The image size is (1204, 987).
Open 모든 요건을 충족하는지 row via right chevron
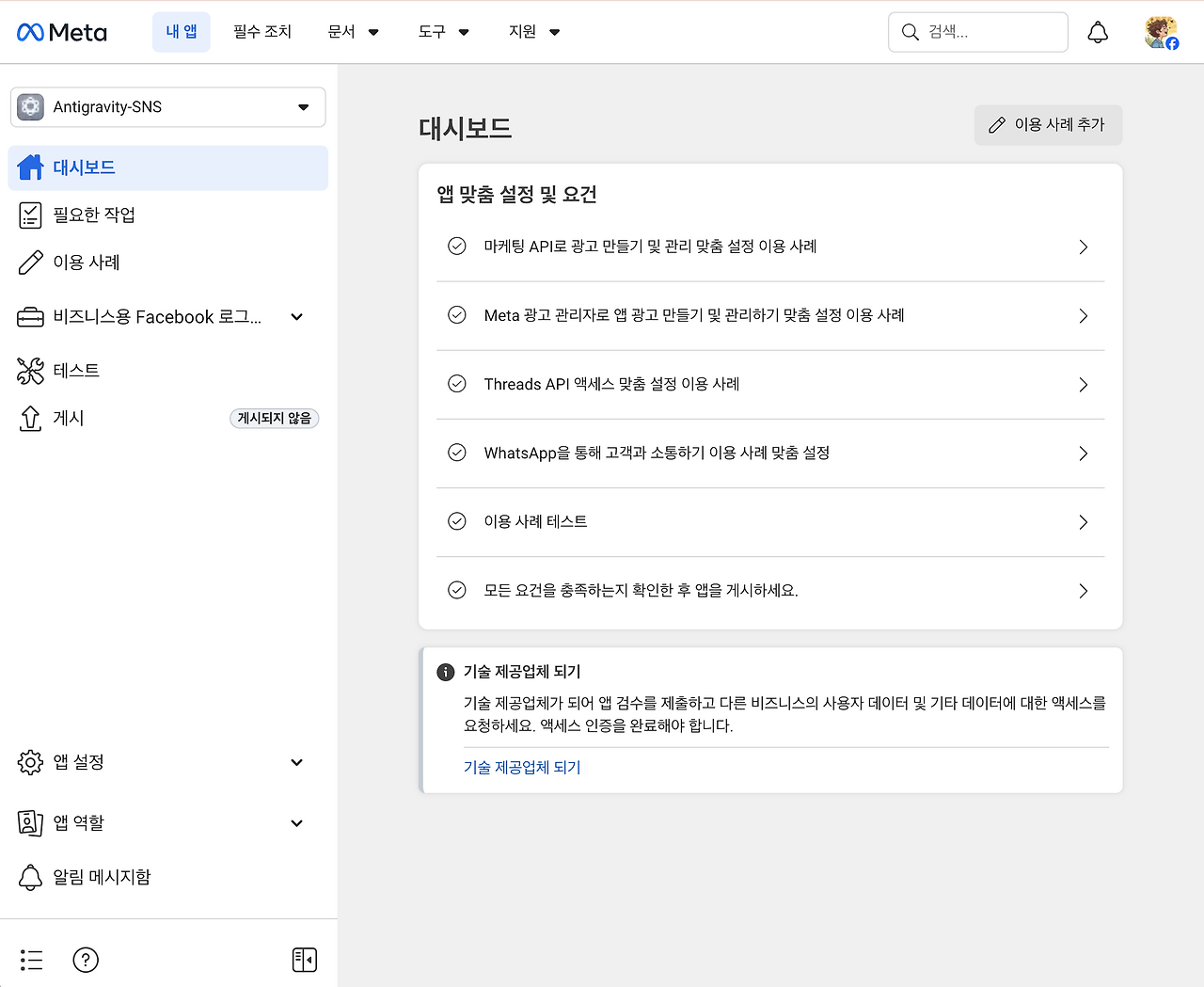(1084, 590)
